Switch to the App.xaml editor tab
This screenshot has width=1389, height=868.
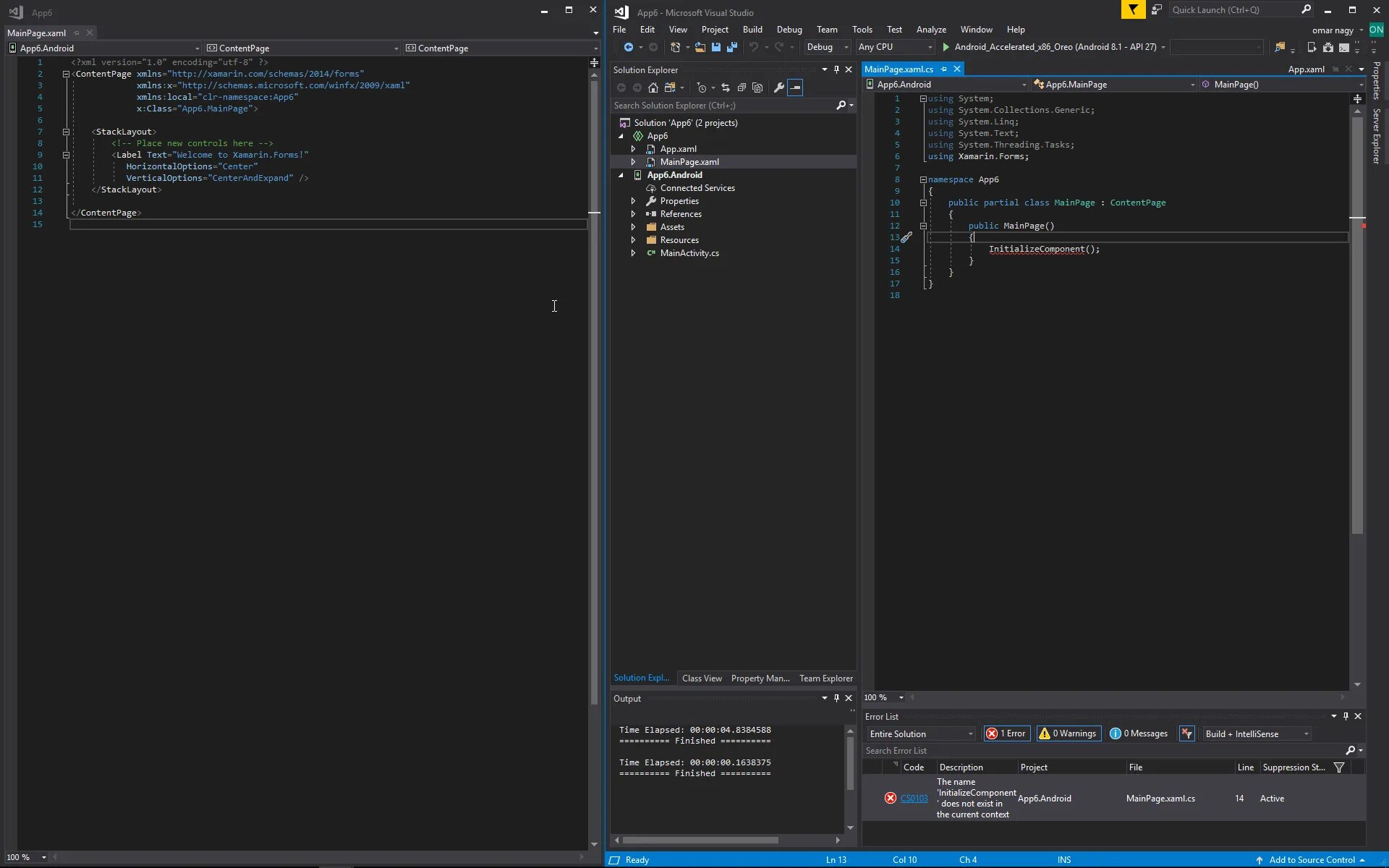tap(1306, 69)
